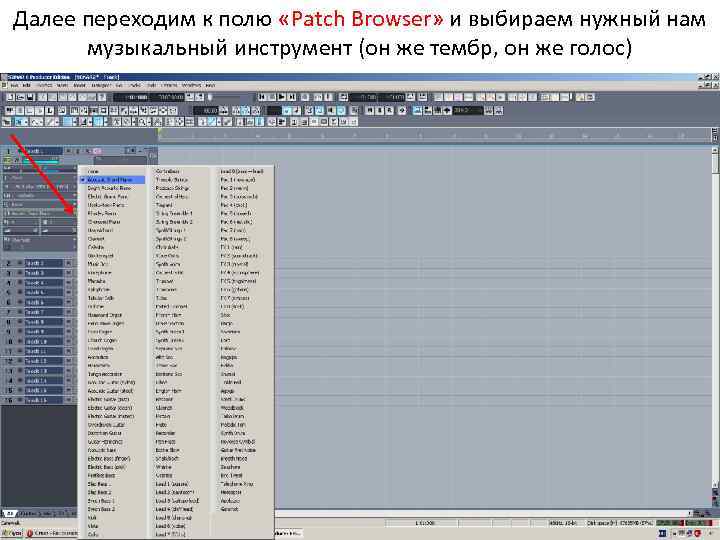Open the Edit menu
The width and height of the screenshot is (720, 540).
click(x=26, y=85)
